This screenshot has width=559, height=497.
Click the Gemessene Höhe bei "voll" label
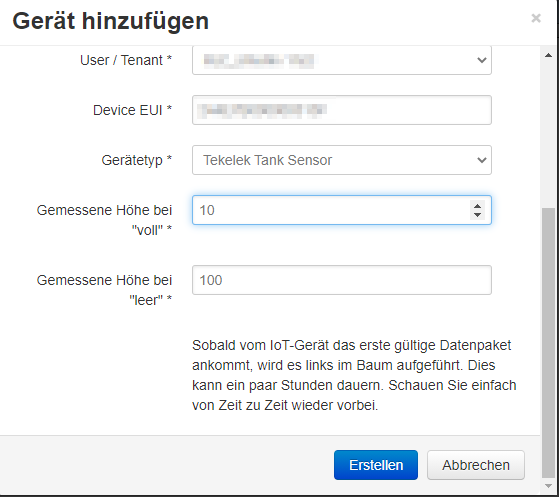point(104,220)
